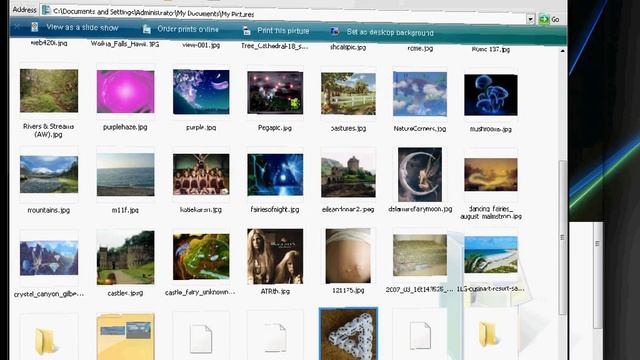Select the dice triangle picture thumbnail
The width and height of the screenshot is (640, 360).
point(348,334)
